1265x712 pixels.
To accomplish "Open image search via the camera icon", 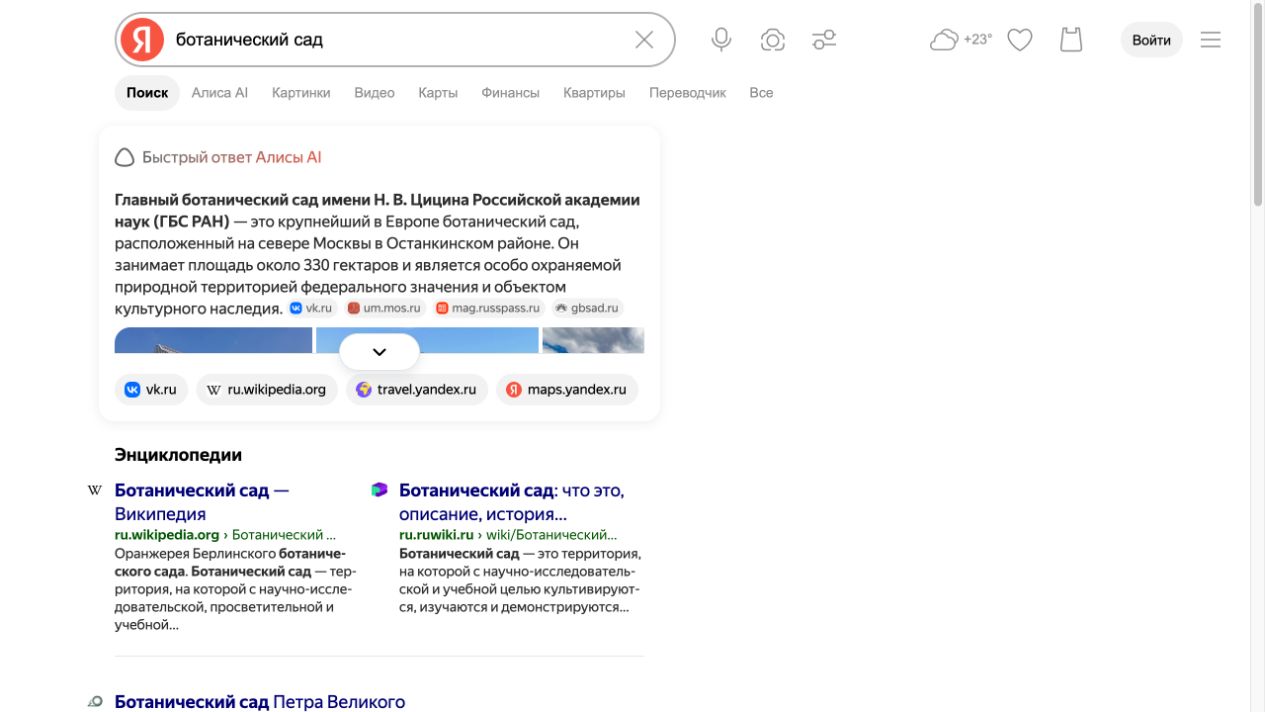I will click(x=772, y=40).
